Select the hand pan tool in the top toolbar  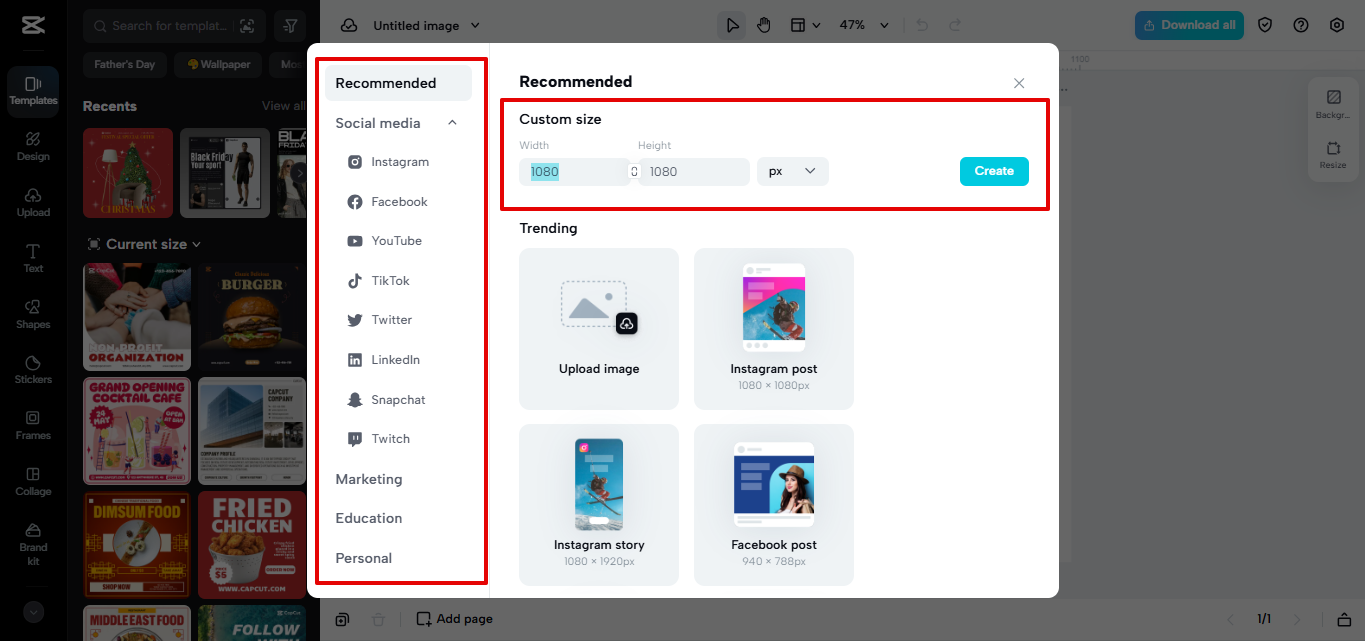pos(763,24)
